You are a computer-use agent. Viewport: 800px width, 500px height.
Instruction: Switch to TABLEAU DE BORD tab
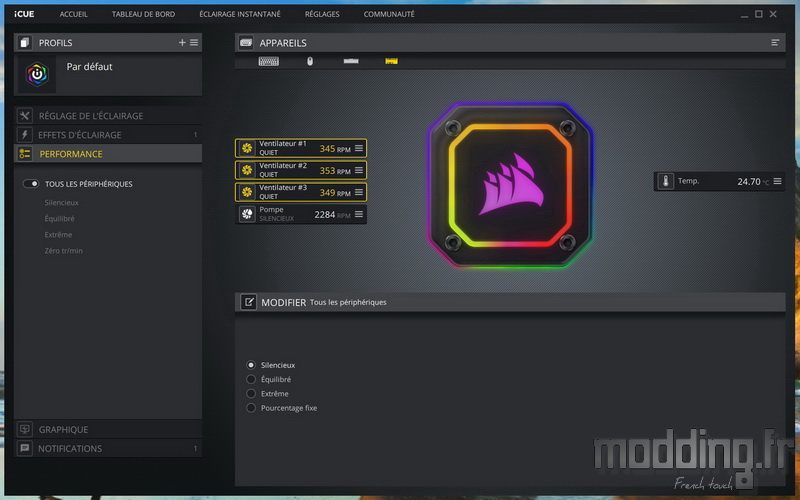143,14
